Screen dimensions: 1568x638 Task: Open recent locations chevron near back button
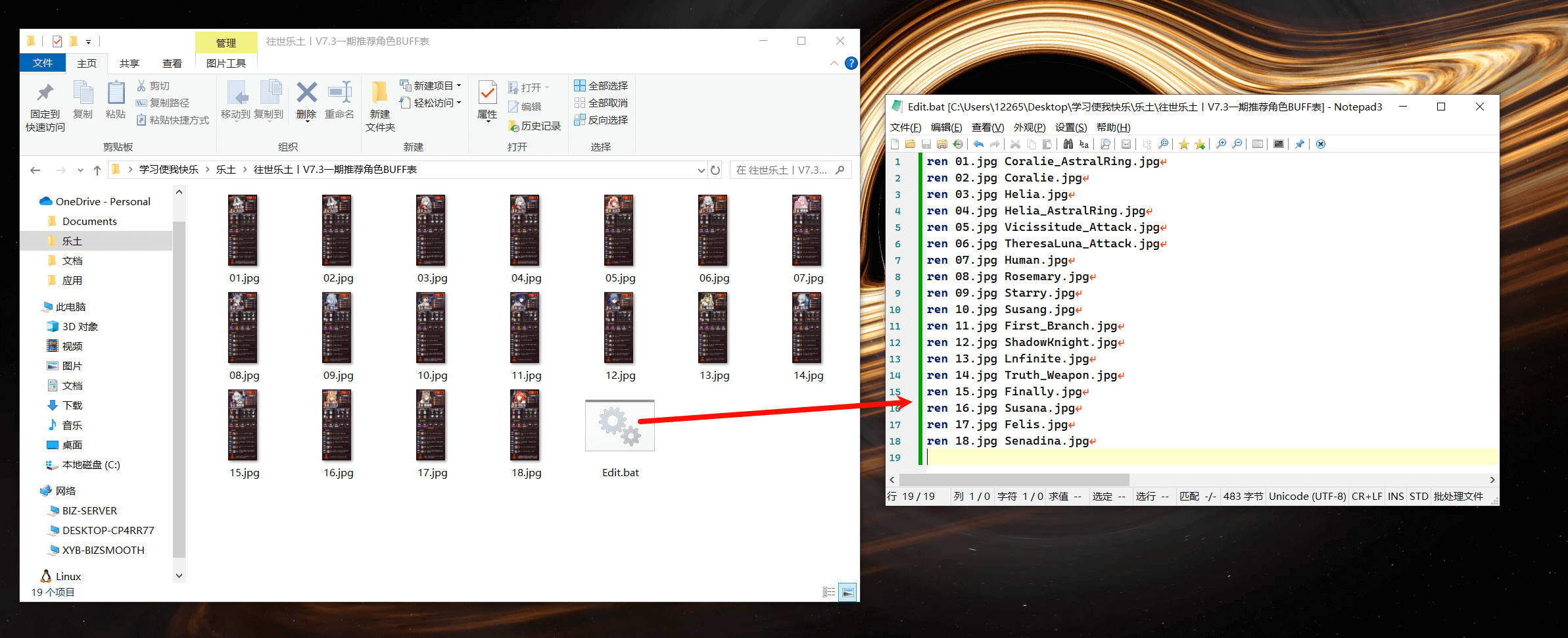(x=80, y=170)
